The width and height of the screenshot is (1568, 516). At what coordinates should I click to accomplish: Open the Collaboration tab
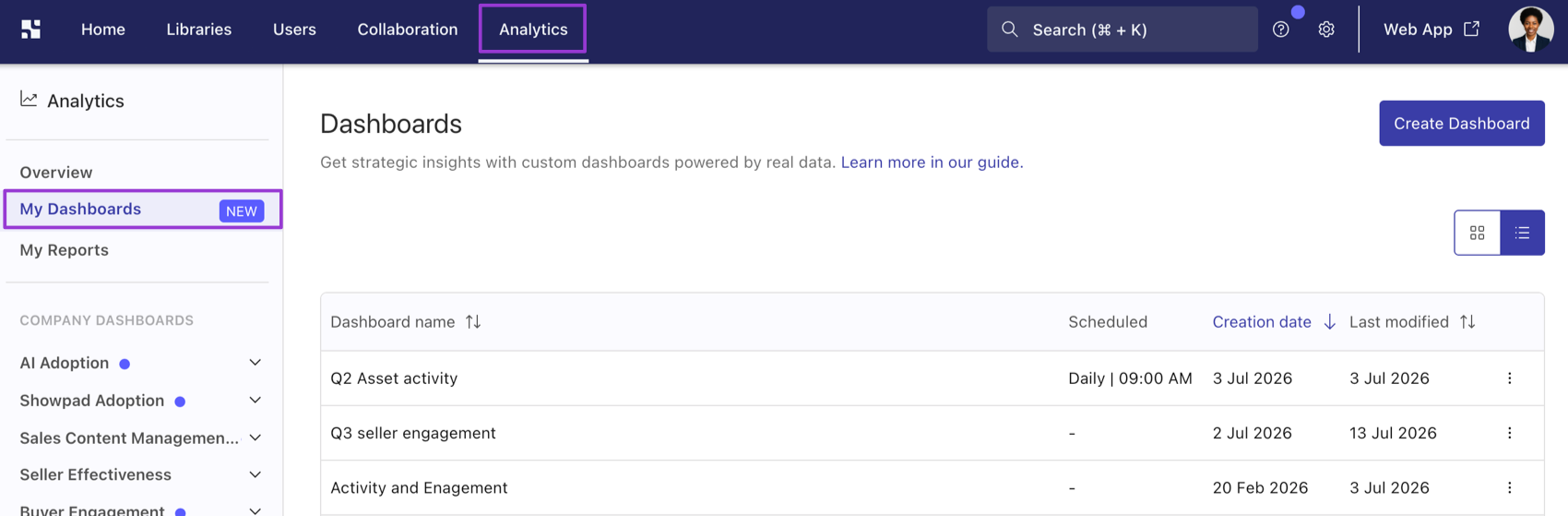click(x=408, y=30)
